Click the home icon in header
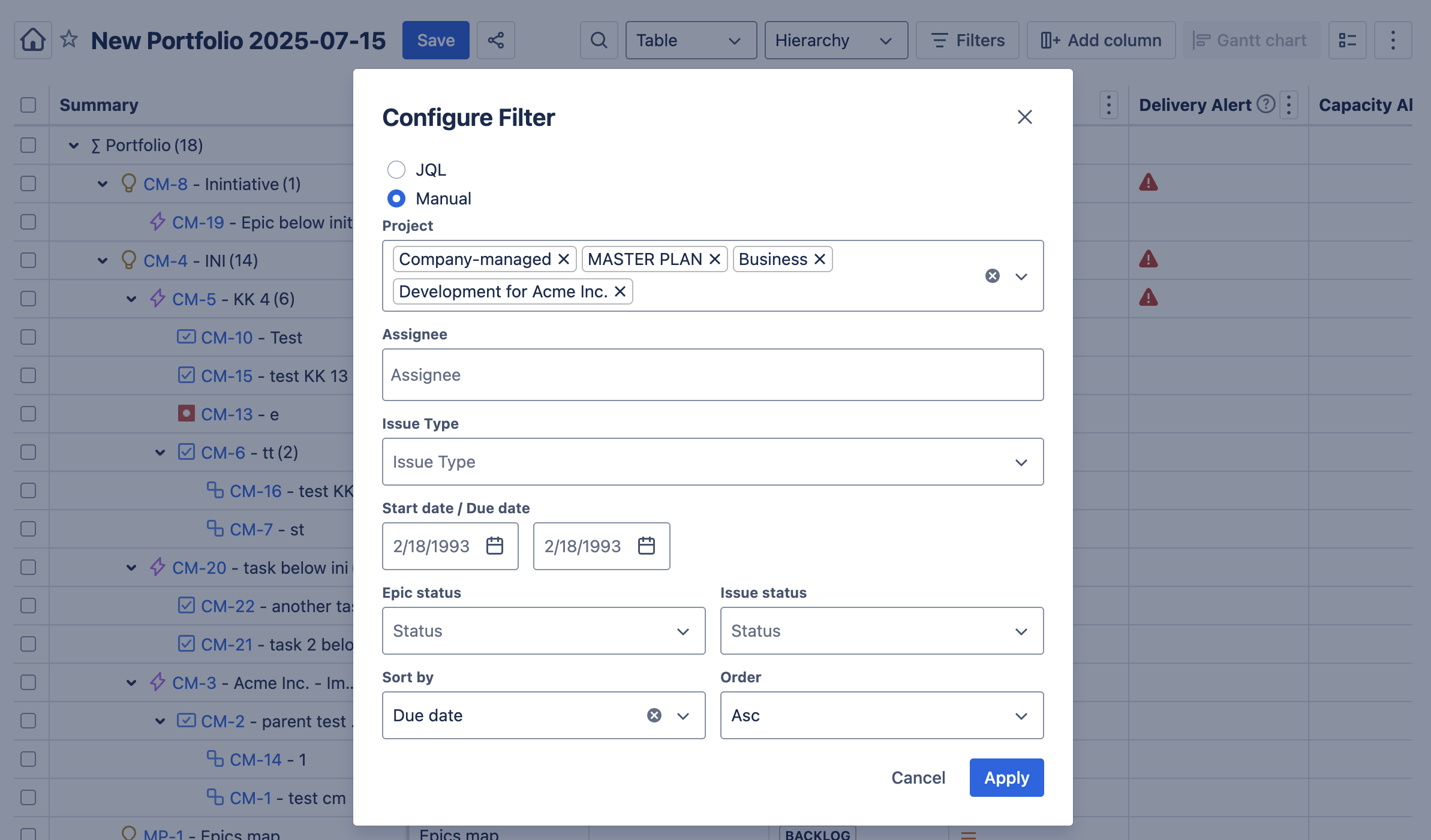1431x840 pixels. click(x=33, y=40)
